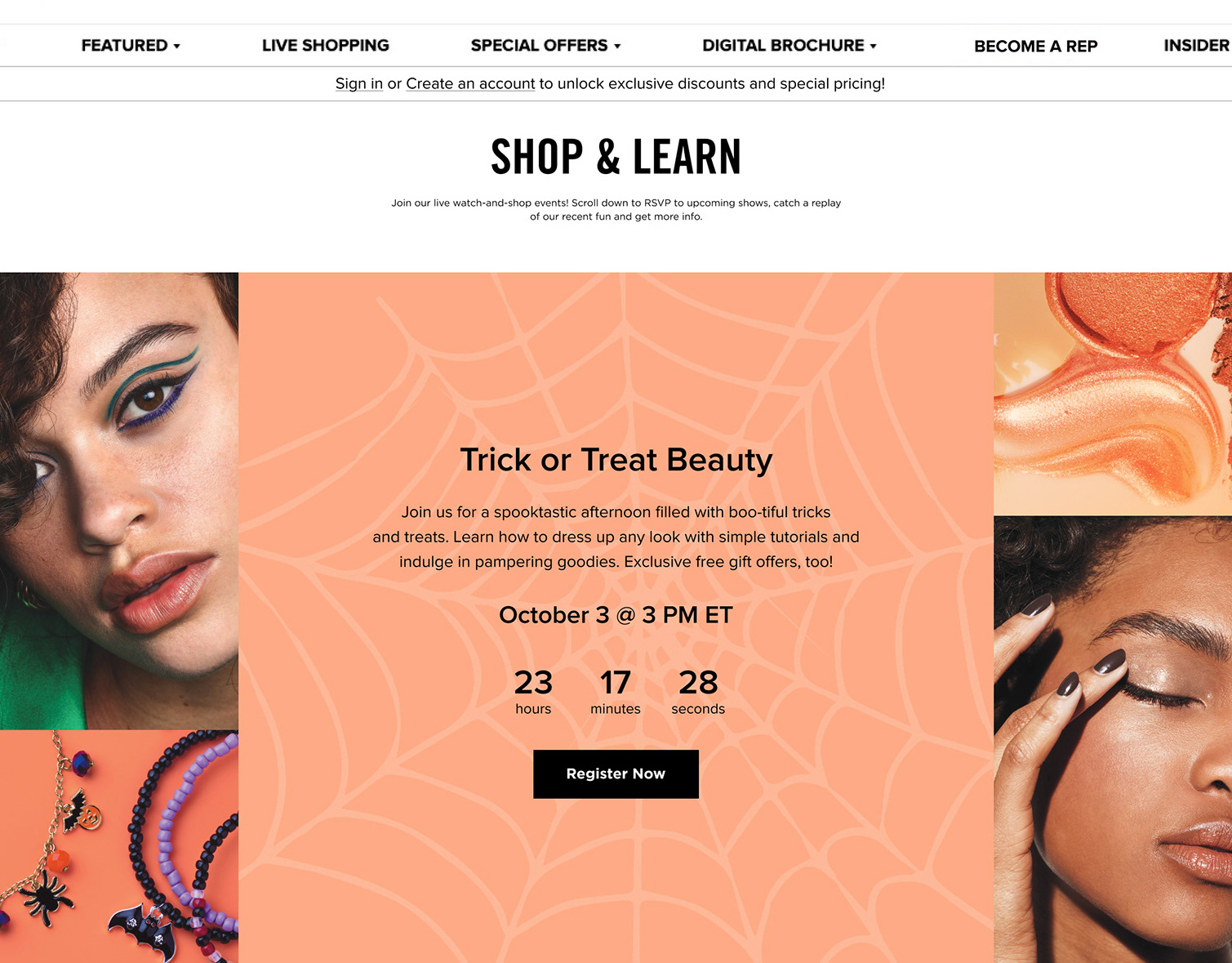Expand the Digital Brochure dropdown

pos(789,46)
